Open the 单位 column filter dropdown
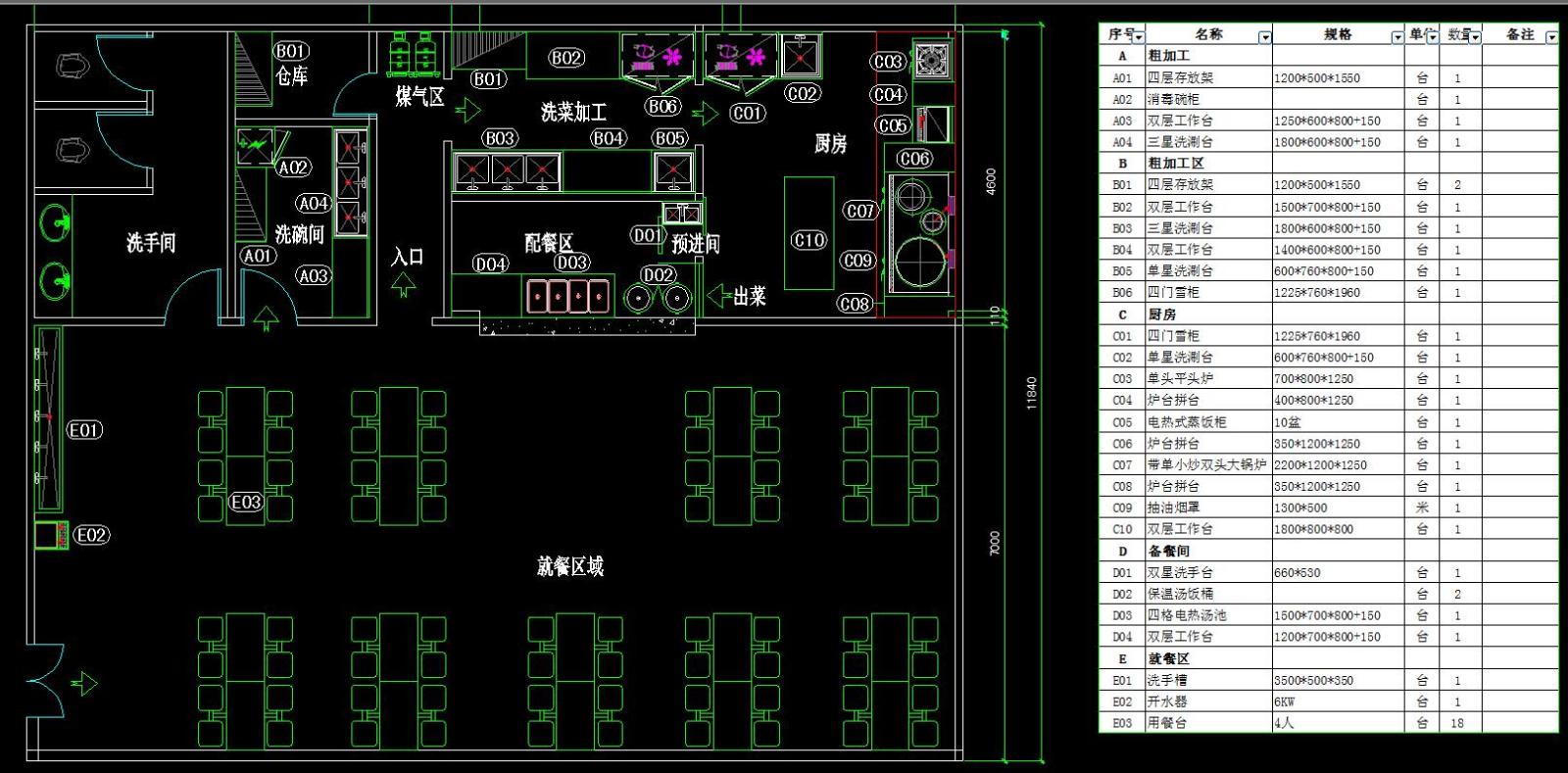 (x=1433, y=37)
